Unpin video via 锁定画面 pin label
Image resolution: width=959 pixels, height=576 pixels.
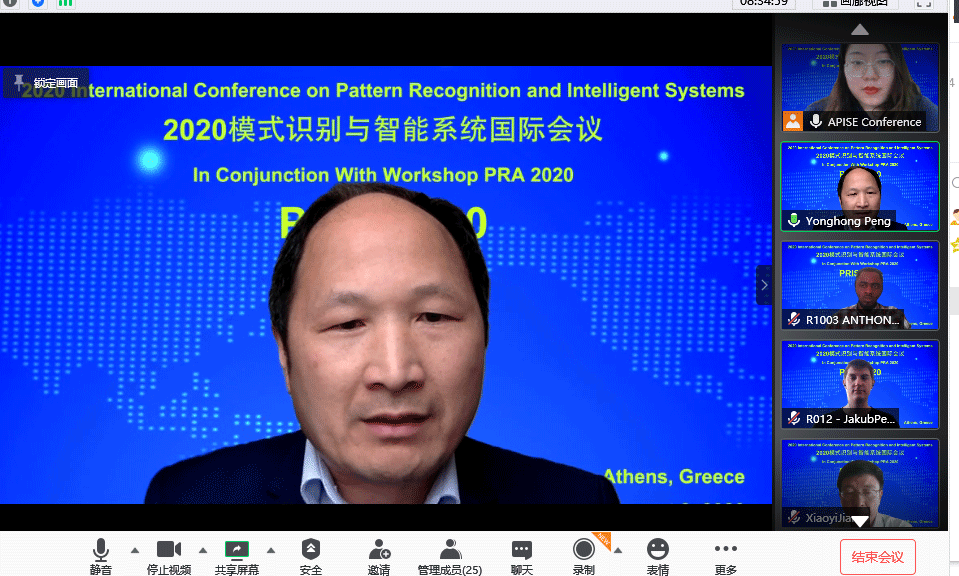pos(47,83)
